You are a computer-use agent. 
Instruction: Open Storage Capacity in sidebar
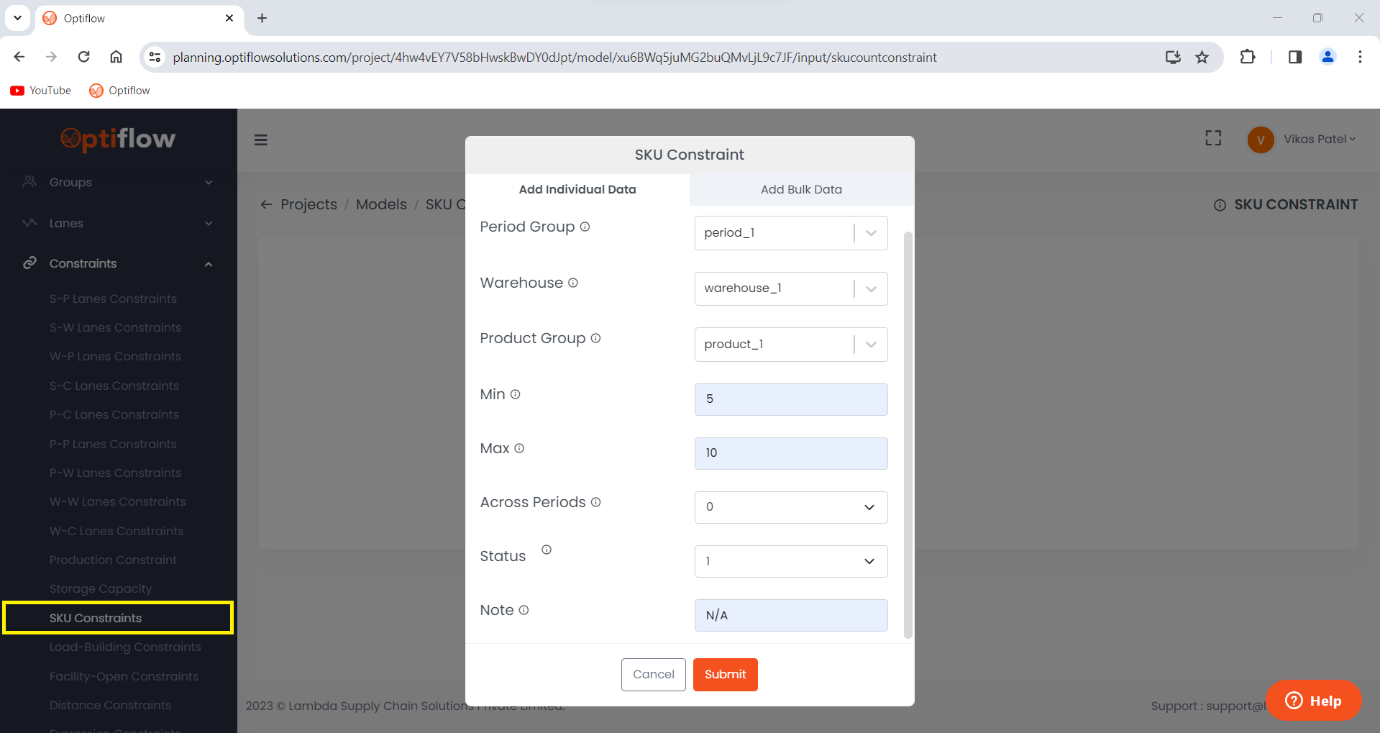100,589
